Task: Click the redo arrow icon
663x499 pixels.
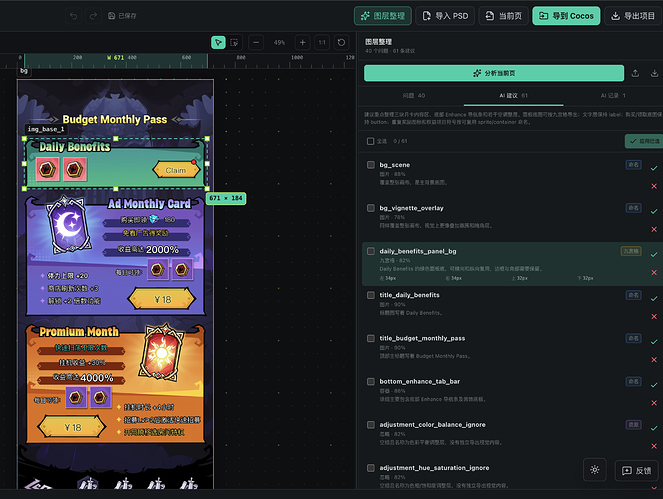Action: coord(93,16)
